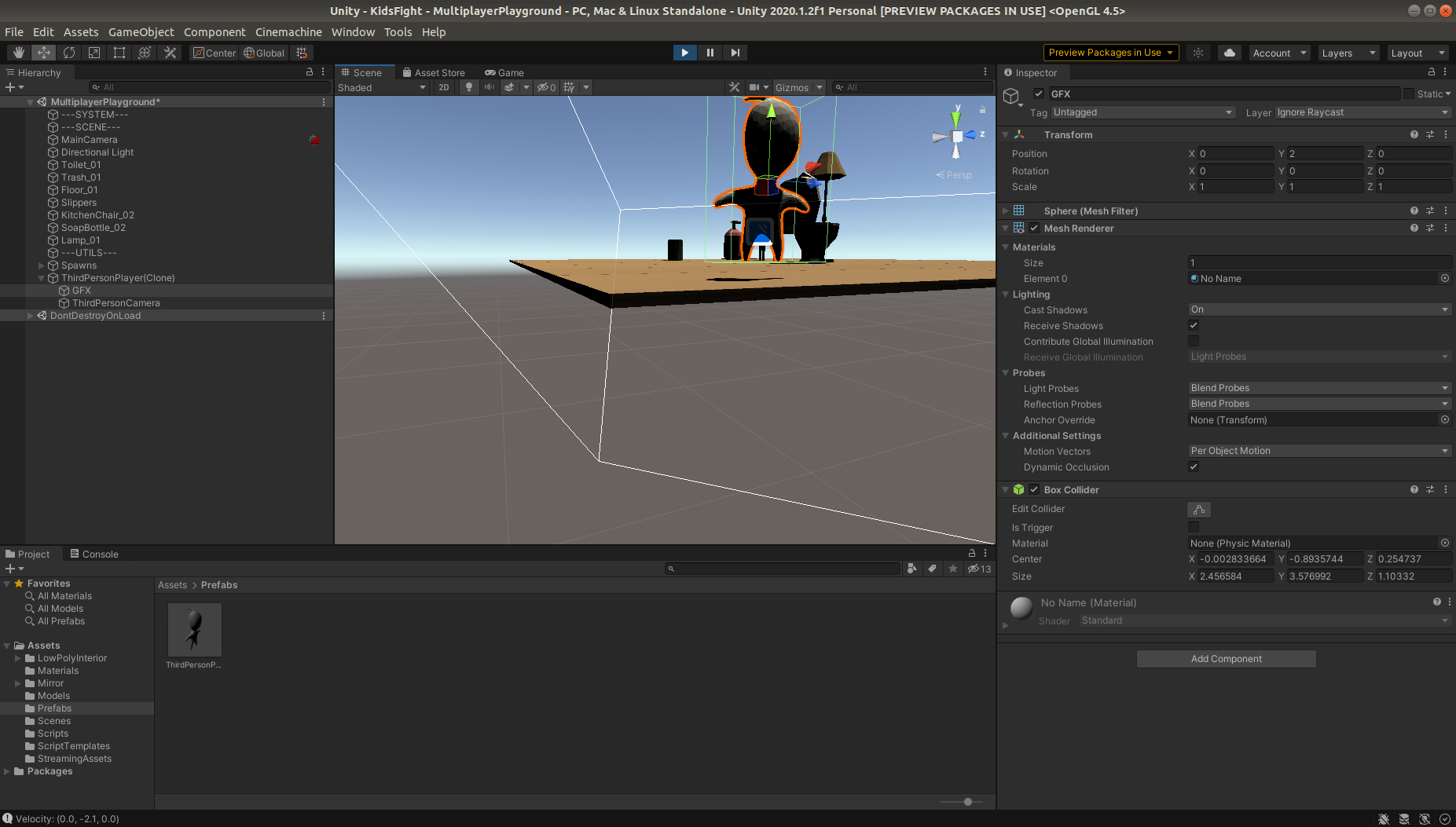The image size is (1456, 827).
Task: Open Transform component preset icon
Action: point(1430,134)
